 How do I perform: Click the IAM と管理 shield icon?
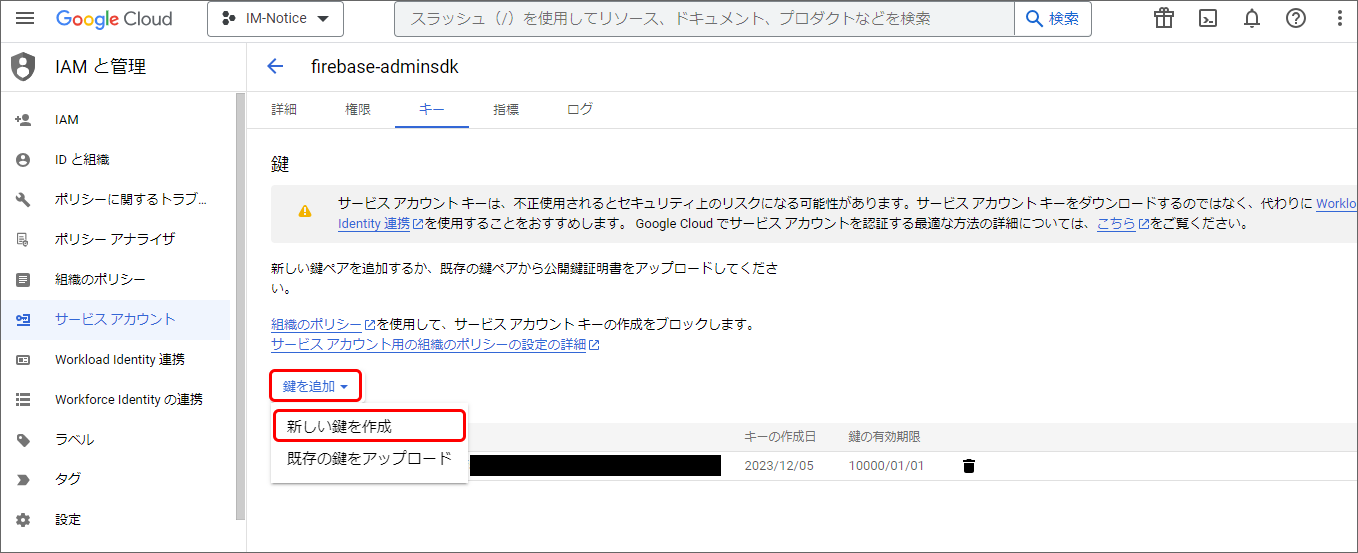pyautogui.click(x=22, y=67)
